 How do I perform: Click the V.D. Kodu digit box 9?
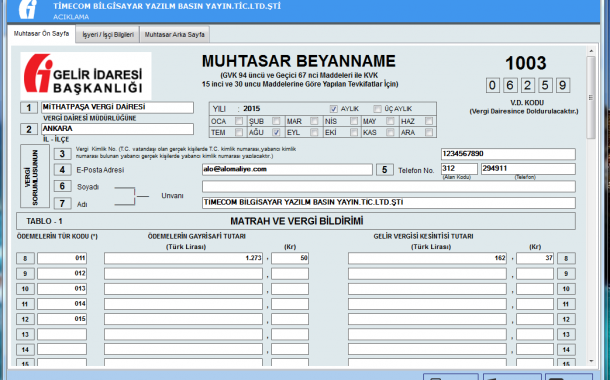coord(563,85)
